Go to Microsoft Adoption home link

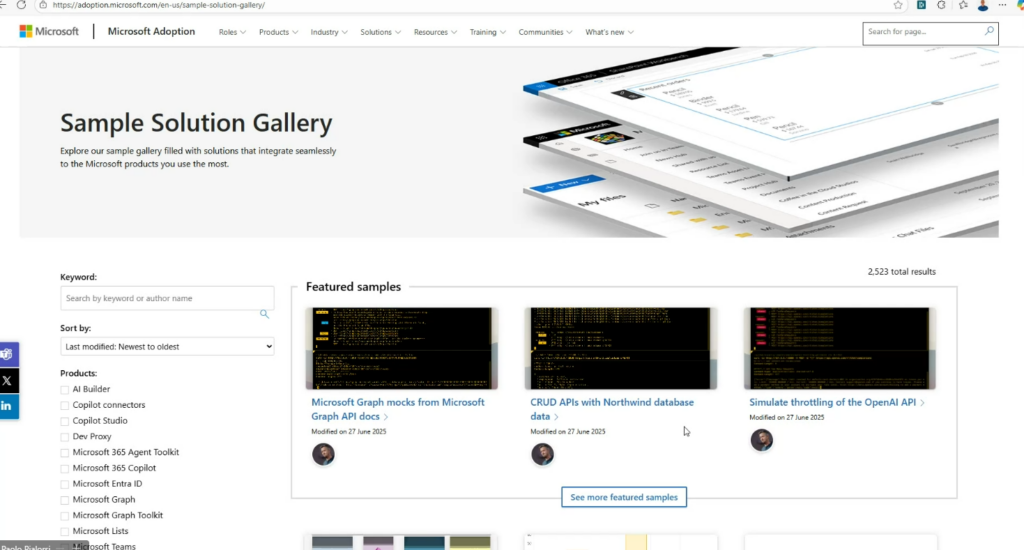click(151, 31)
